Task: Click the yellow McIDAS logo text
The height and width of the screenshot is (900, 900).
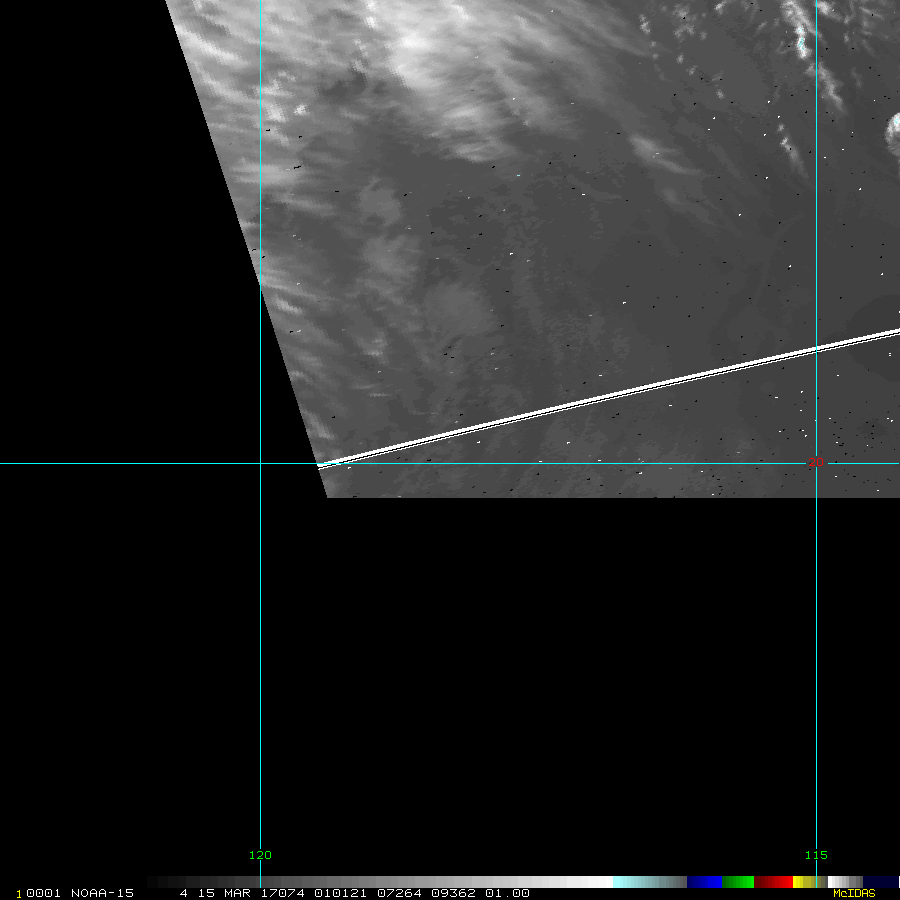Action: pyautogui.click(x=853, y=893)
